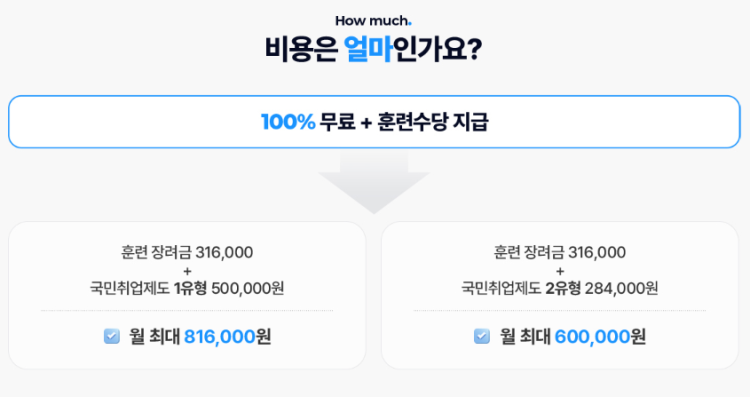This screenshot has width=750, height=397.
Task: Click the blue 100% text in banner
Action: pos(288,122)
